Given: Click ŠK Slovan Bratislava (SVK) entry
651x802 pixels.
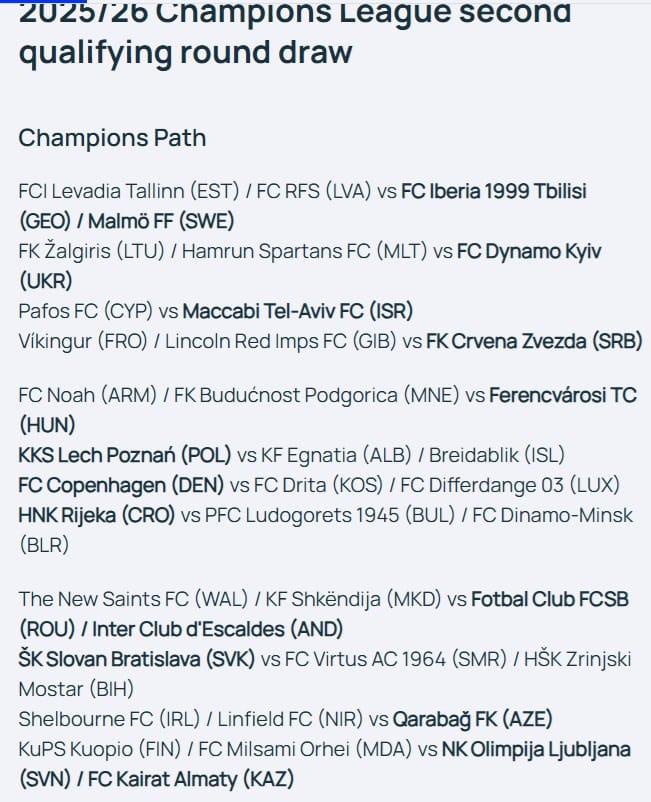Looking at the screenshot, I should click(137, 659).
